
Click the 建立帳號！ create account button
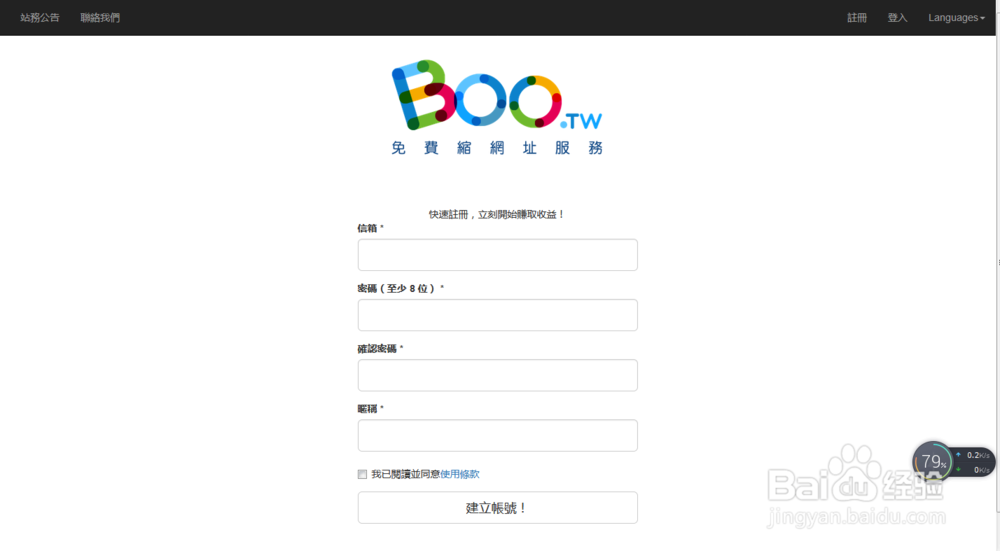[x=497, y=508]
